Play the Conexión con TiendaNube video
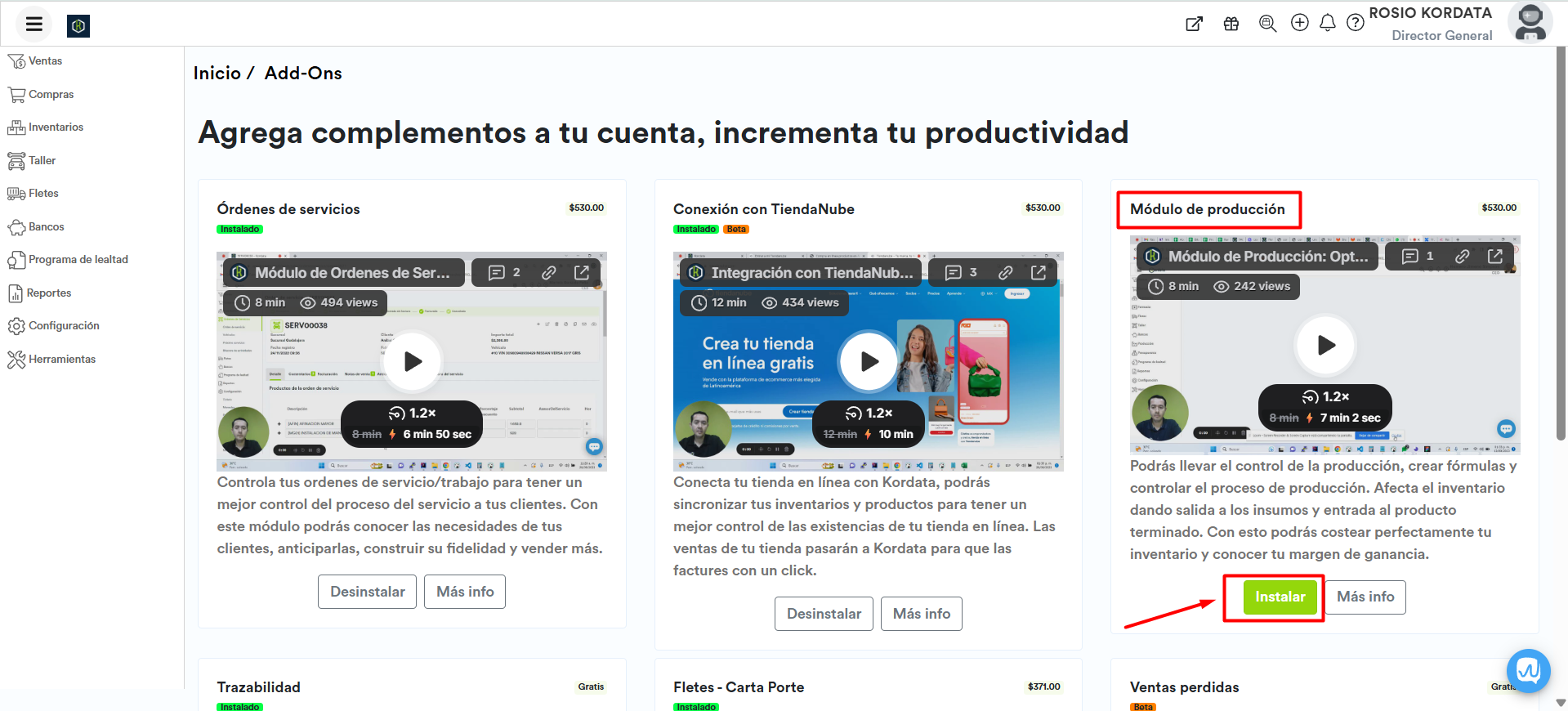The width and height of the screenshot is (1568, 711). click(869, 361)
